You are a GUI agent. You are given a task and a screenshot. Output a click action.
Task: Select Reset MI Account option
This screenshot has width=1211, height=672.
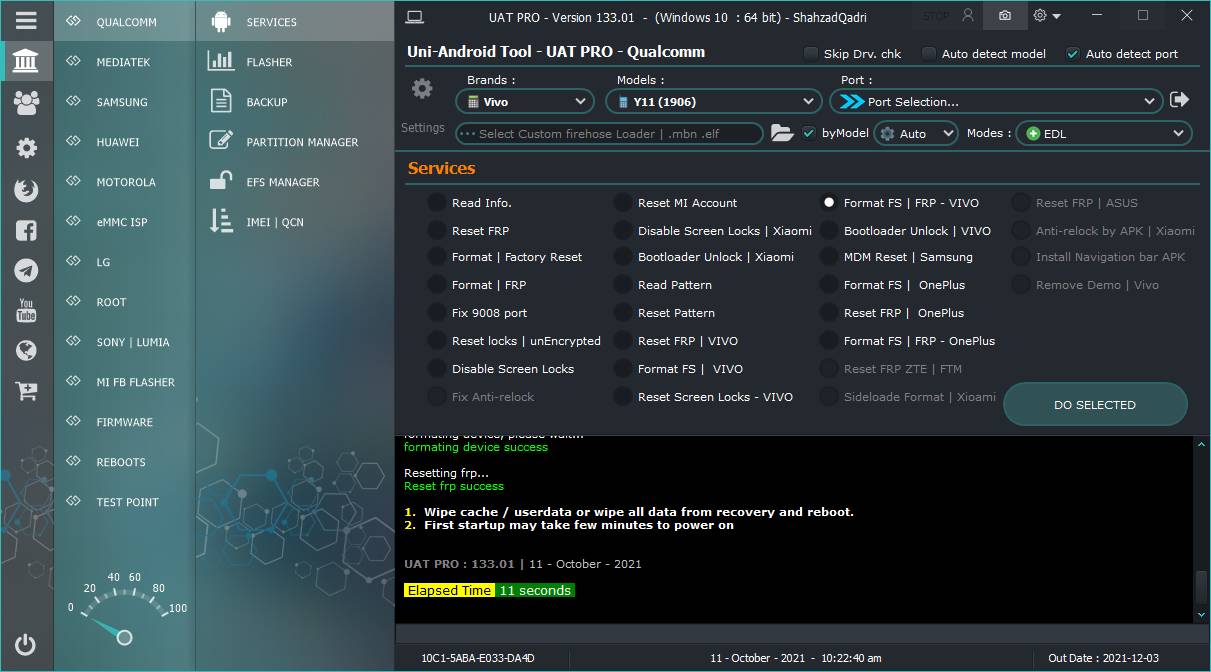click(x=623, y=203)
